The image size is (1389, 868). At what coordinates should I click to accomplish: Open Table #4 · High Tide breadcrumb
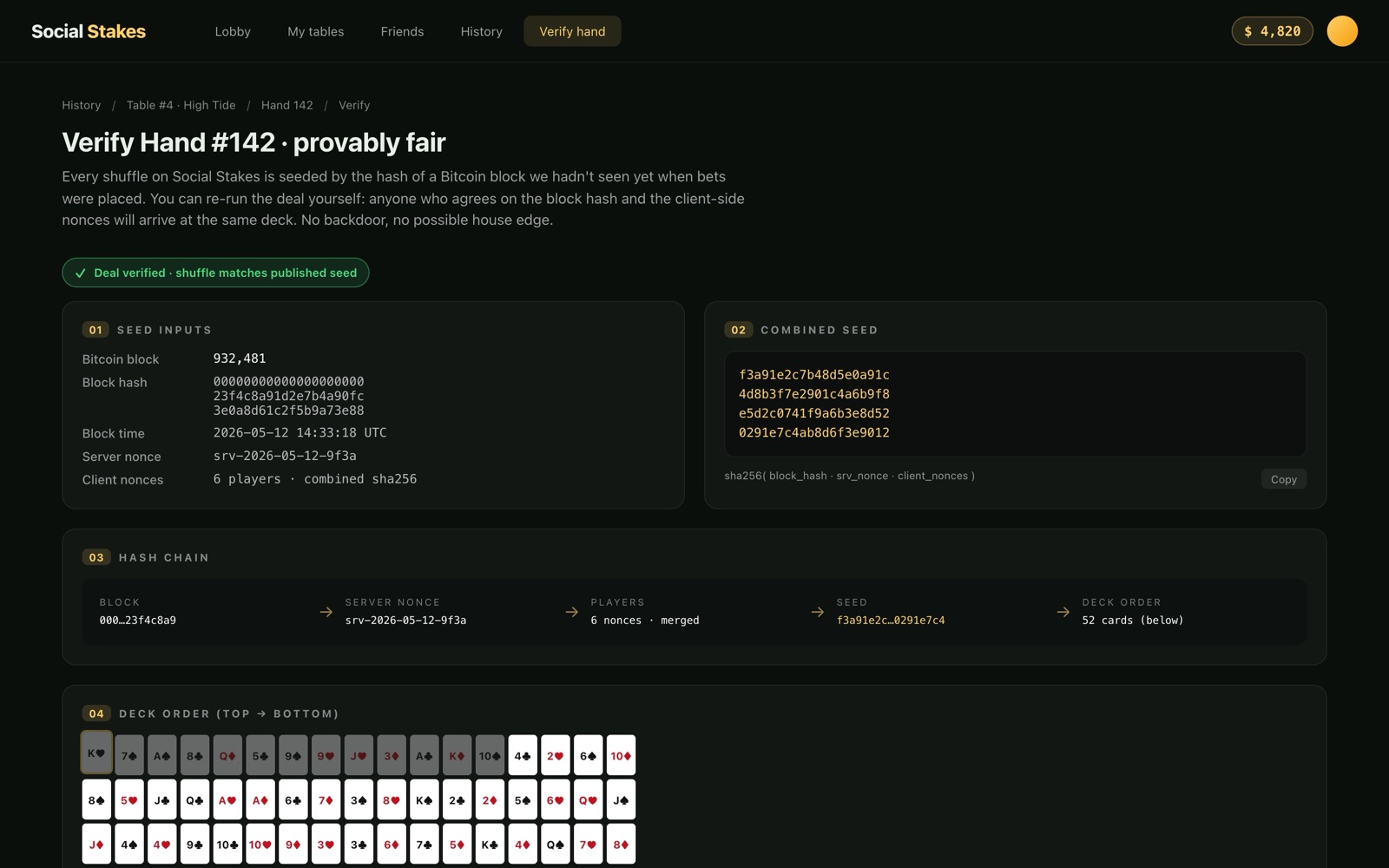pos(181,105)
